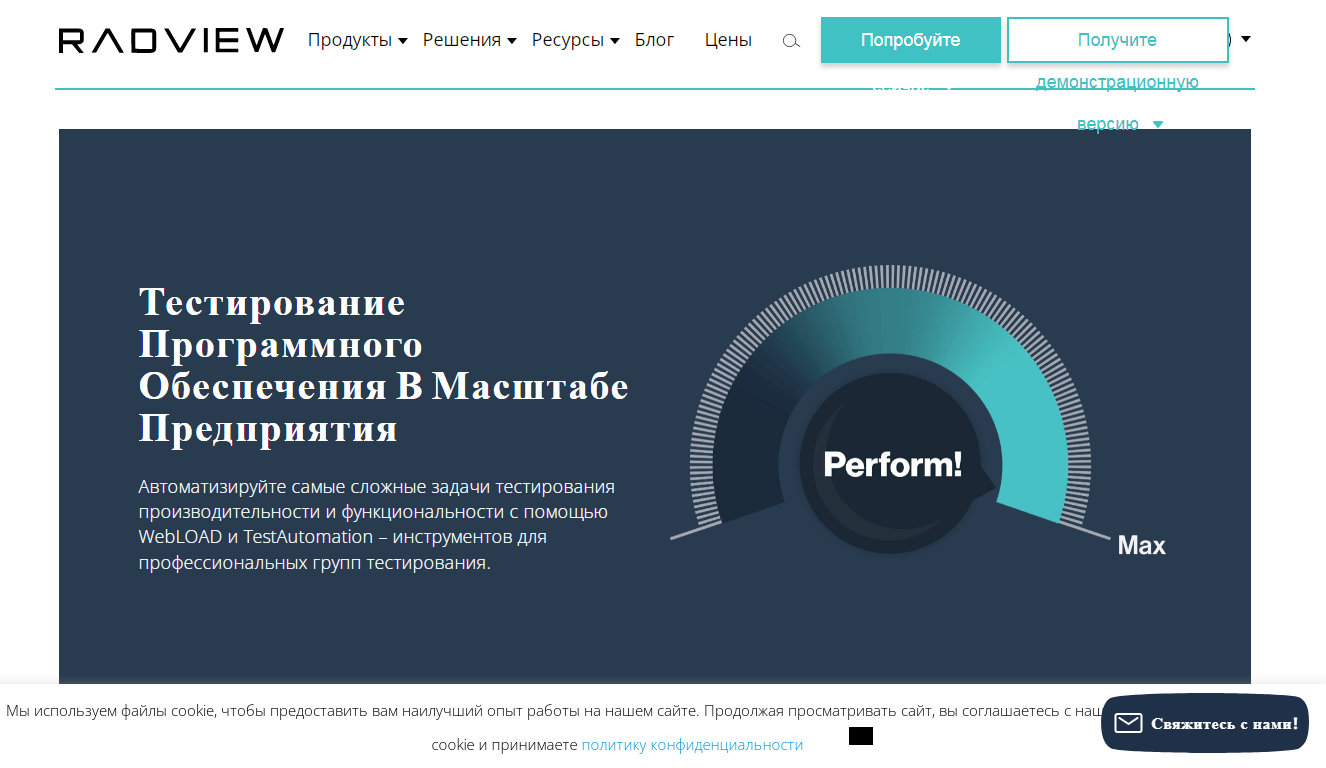Open the language selector caret at top right
1326x768 pixels.
coord(1244,40)
